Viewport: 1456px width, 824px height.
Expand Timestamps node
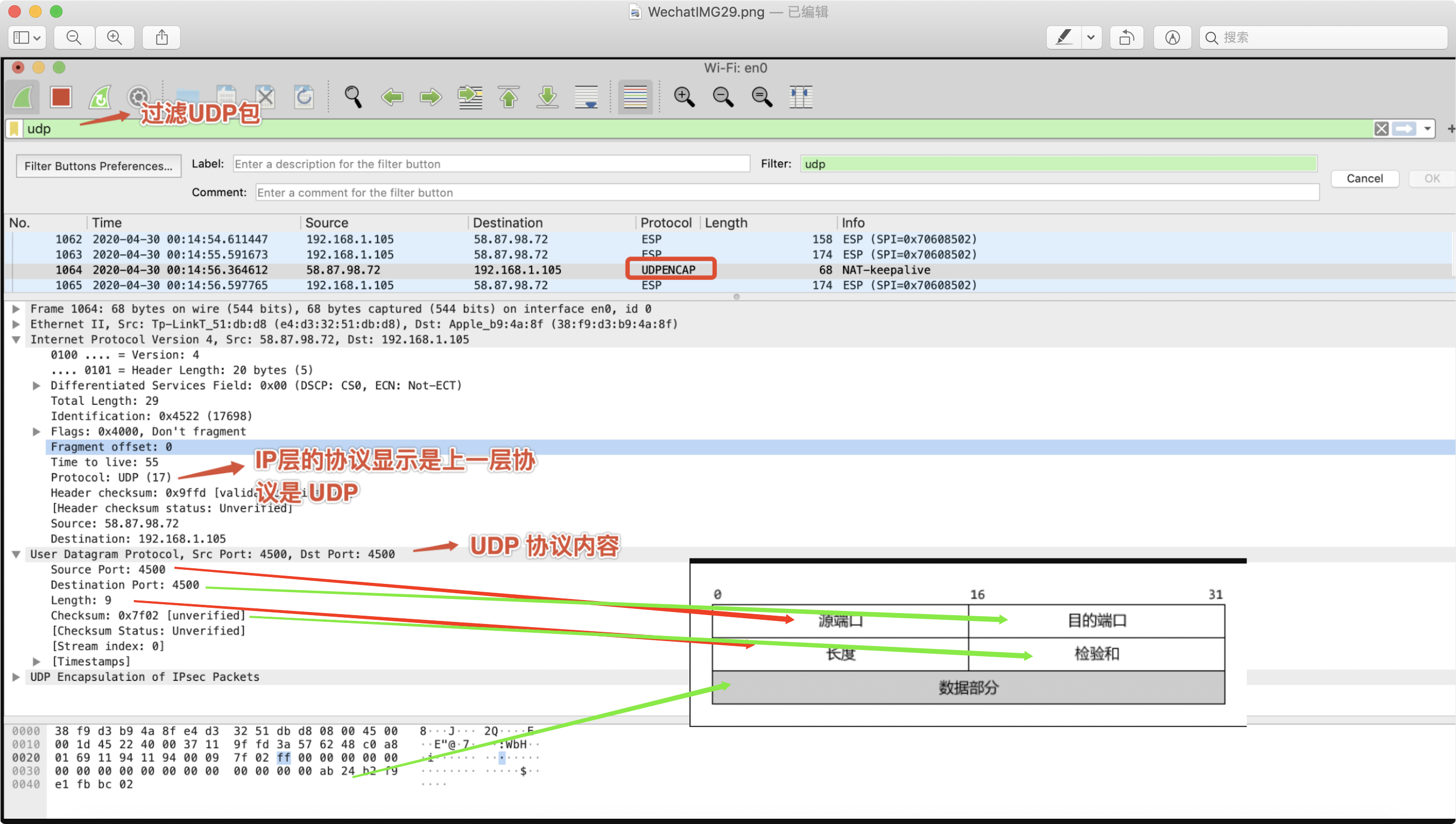37,661
